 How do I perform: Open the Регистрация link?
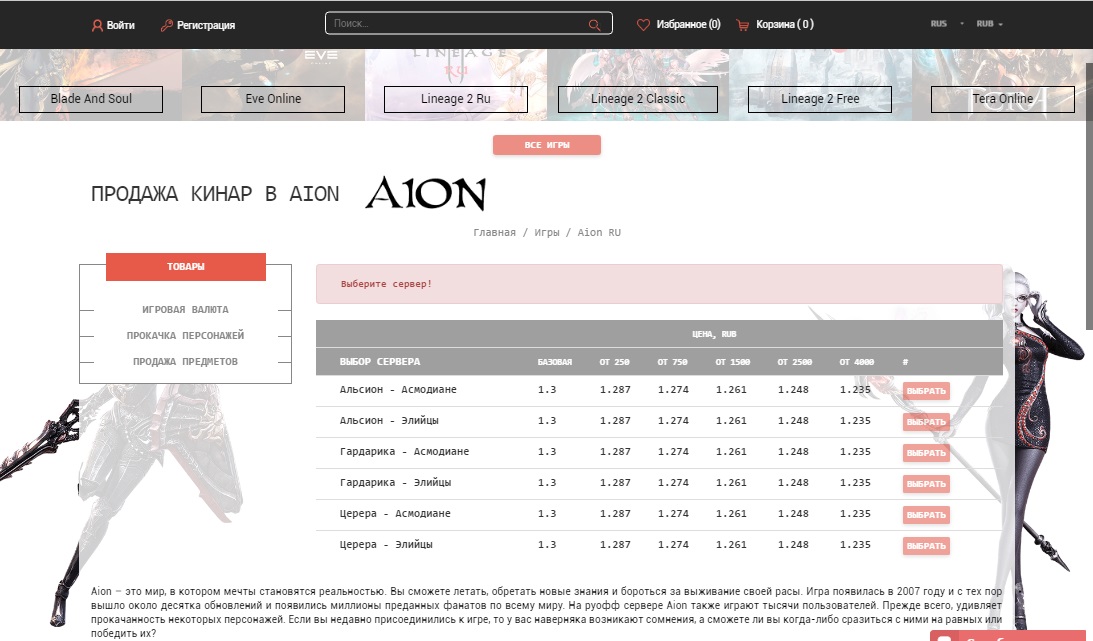click(x=206, y=25)
